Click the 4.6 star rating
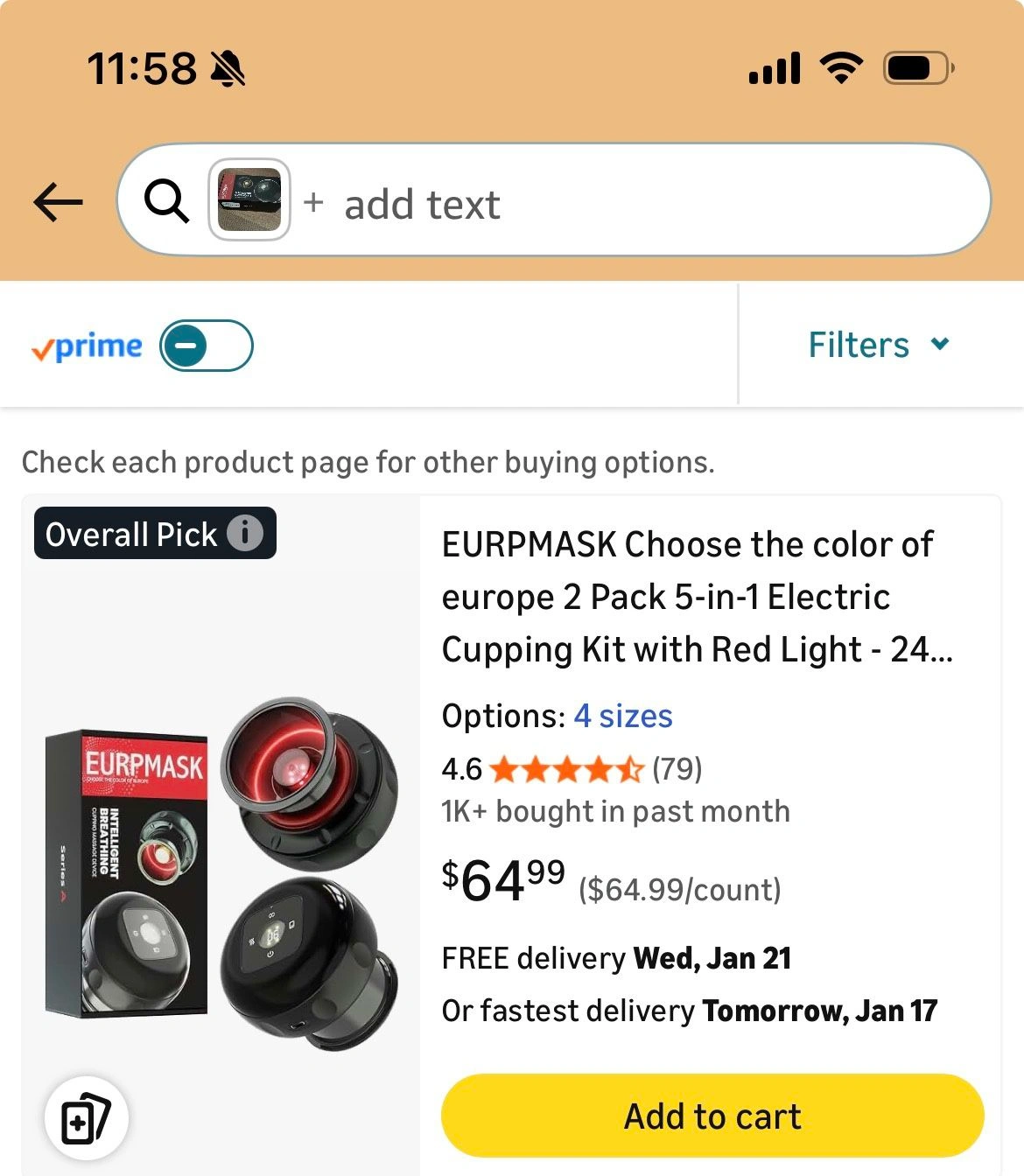This screenshot has width=1024, height=1176. pos(566,770)
